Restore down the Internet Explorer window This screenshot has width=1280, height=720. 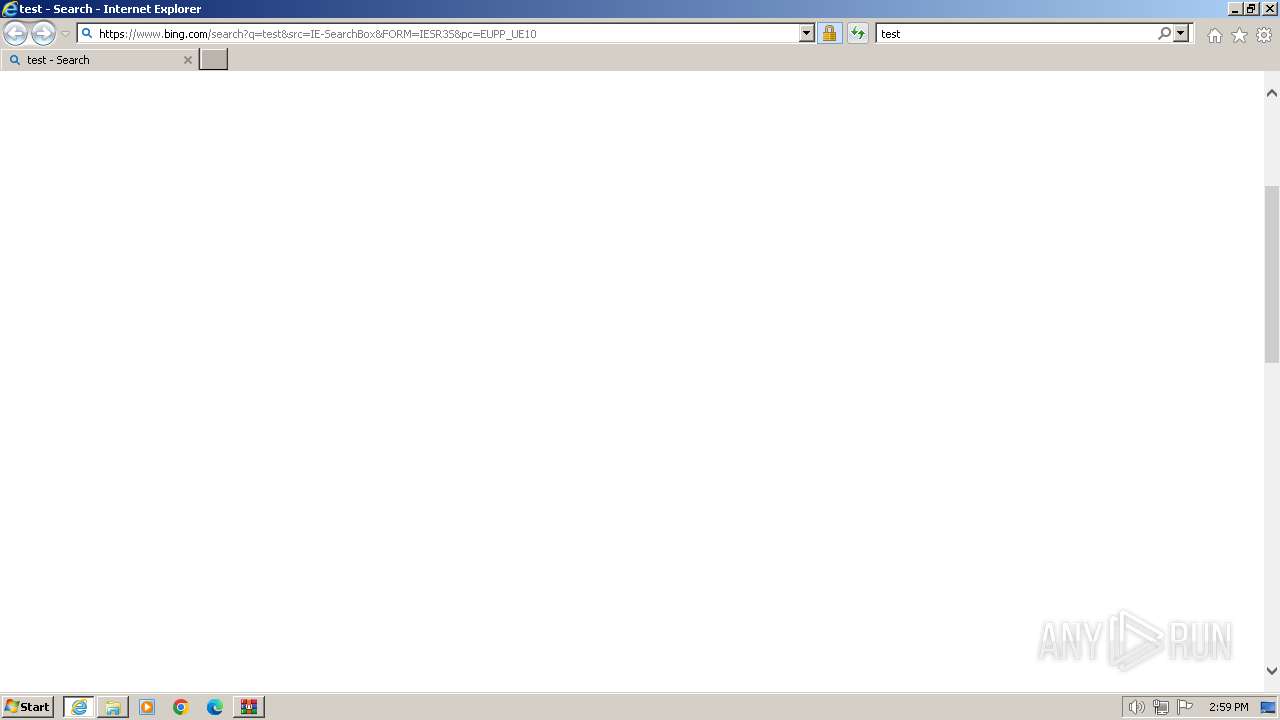(1252, 9)
